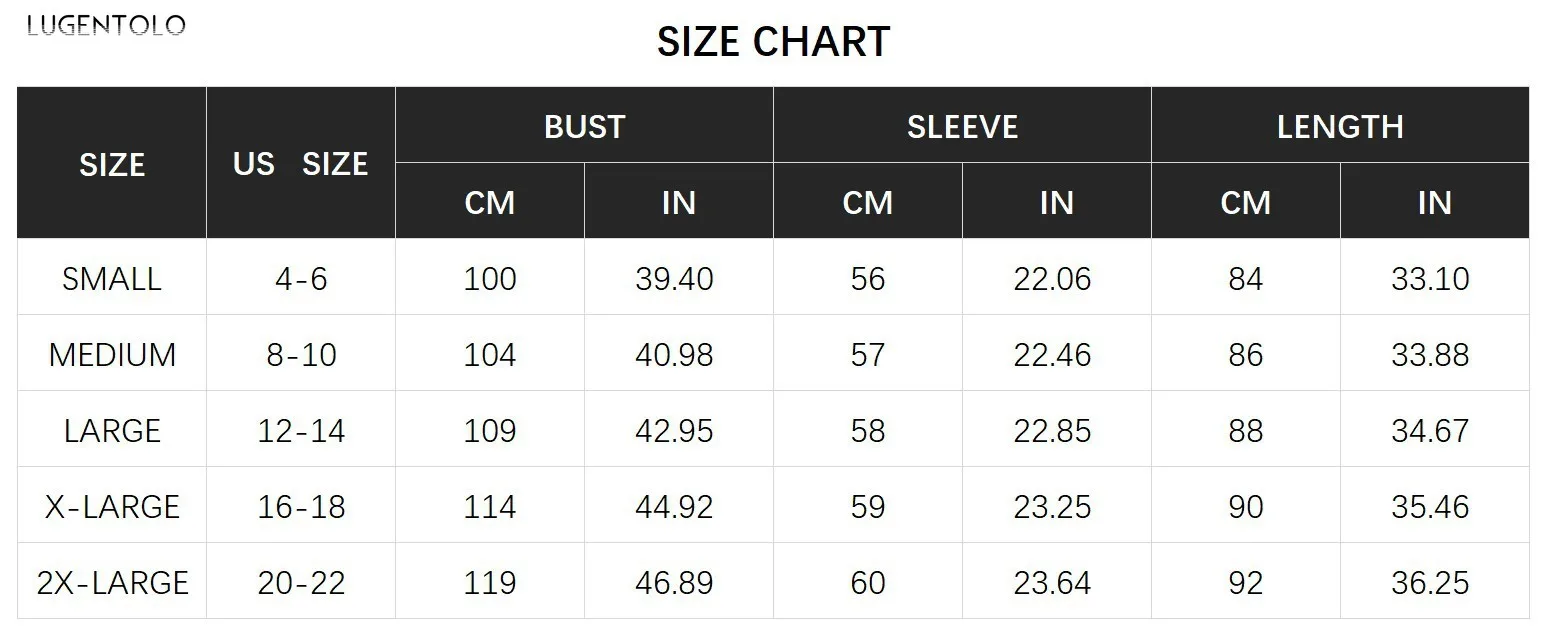Click the sleeve inches value 22.46

pos(1052,355)
